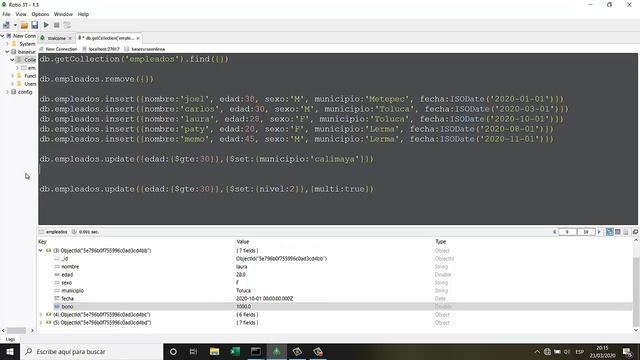
Task: Click the Stop execution icon
Action: pyautogui.click(x=57, y=25)
